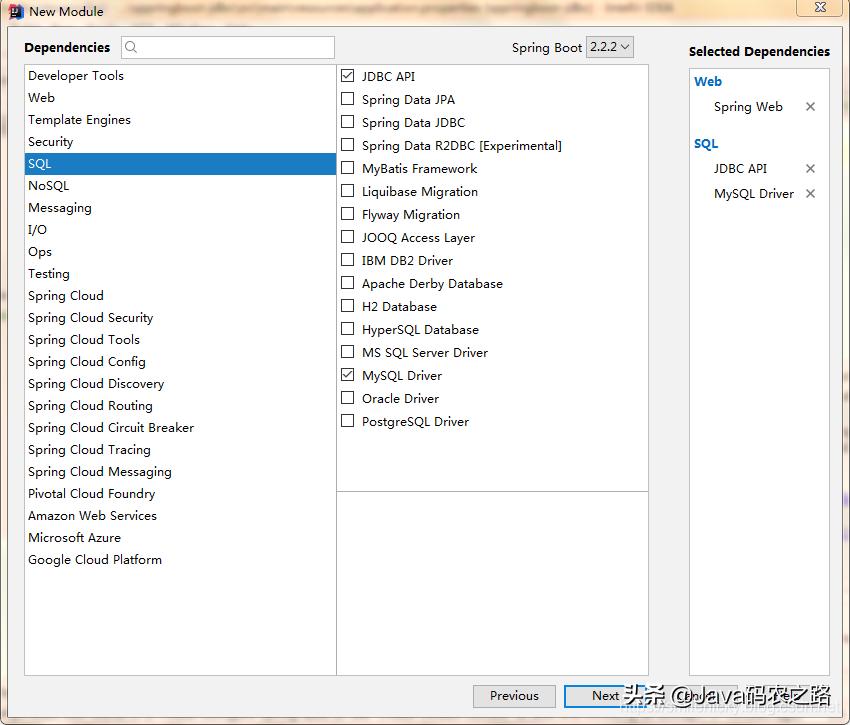Viewport: 850px width, 725px height.
Task: Open the Developer Tools category
Action: click(76, 76)
